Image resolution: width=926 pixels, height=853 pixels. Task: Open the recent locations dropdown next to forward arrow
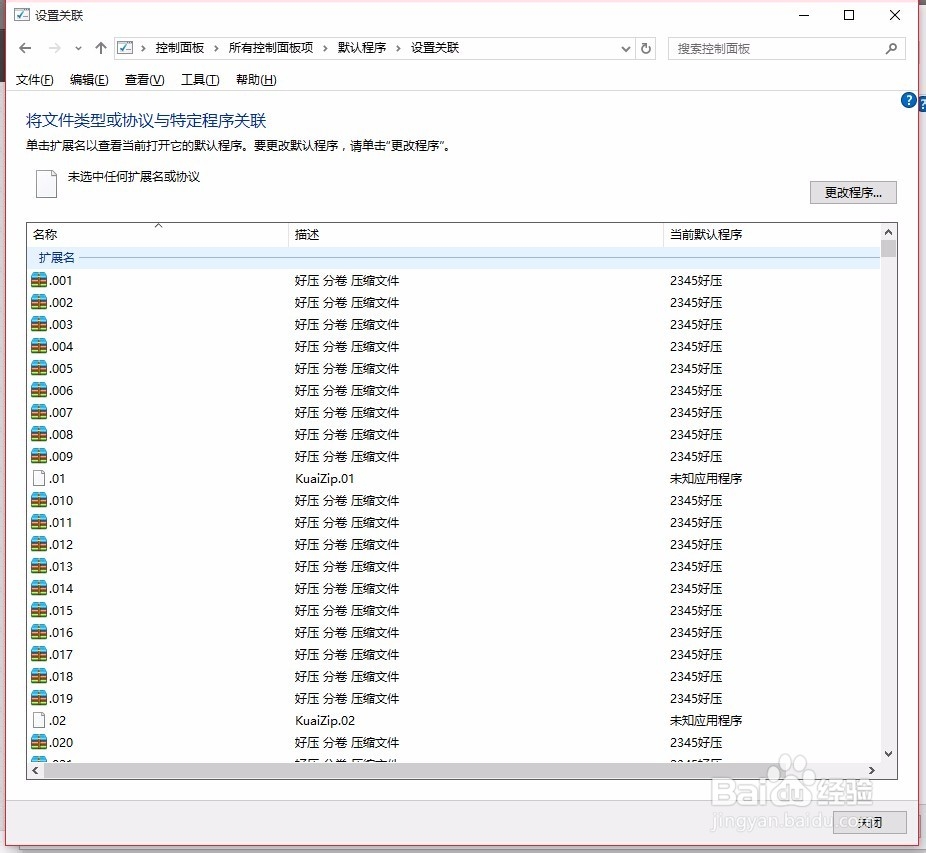click(78, 47)
